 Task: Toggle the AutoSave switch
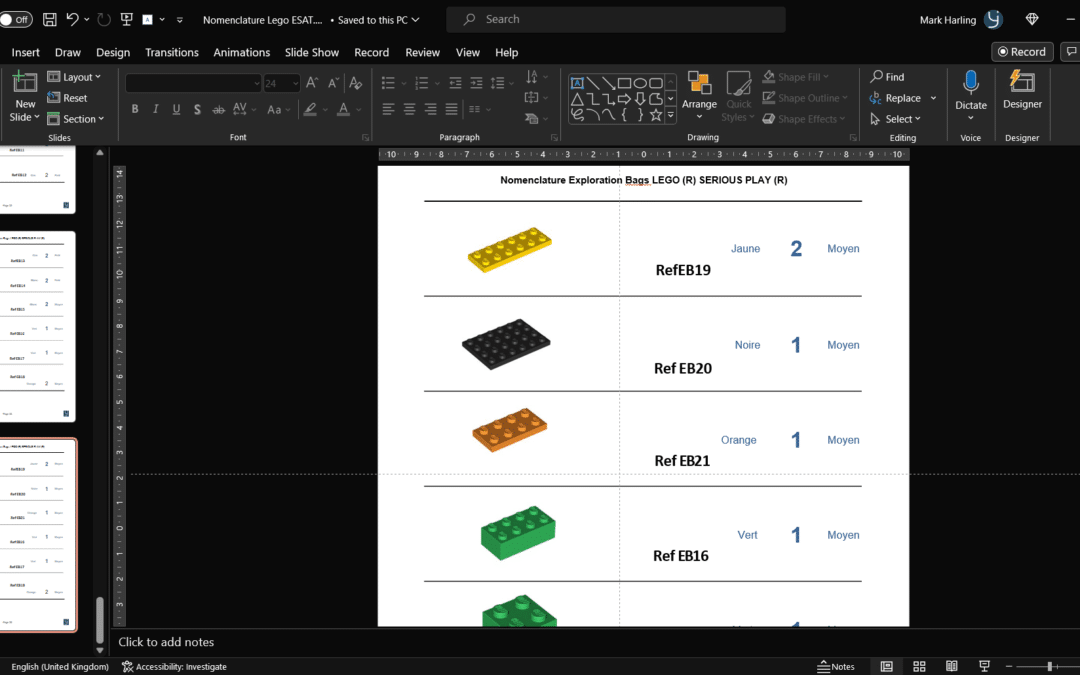16,19
